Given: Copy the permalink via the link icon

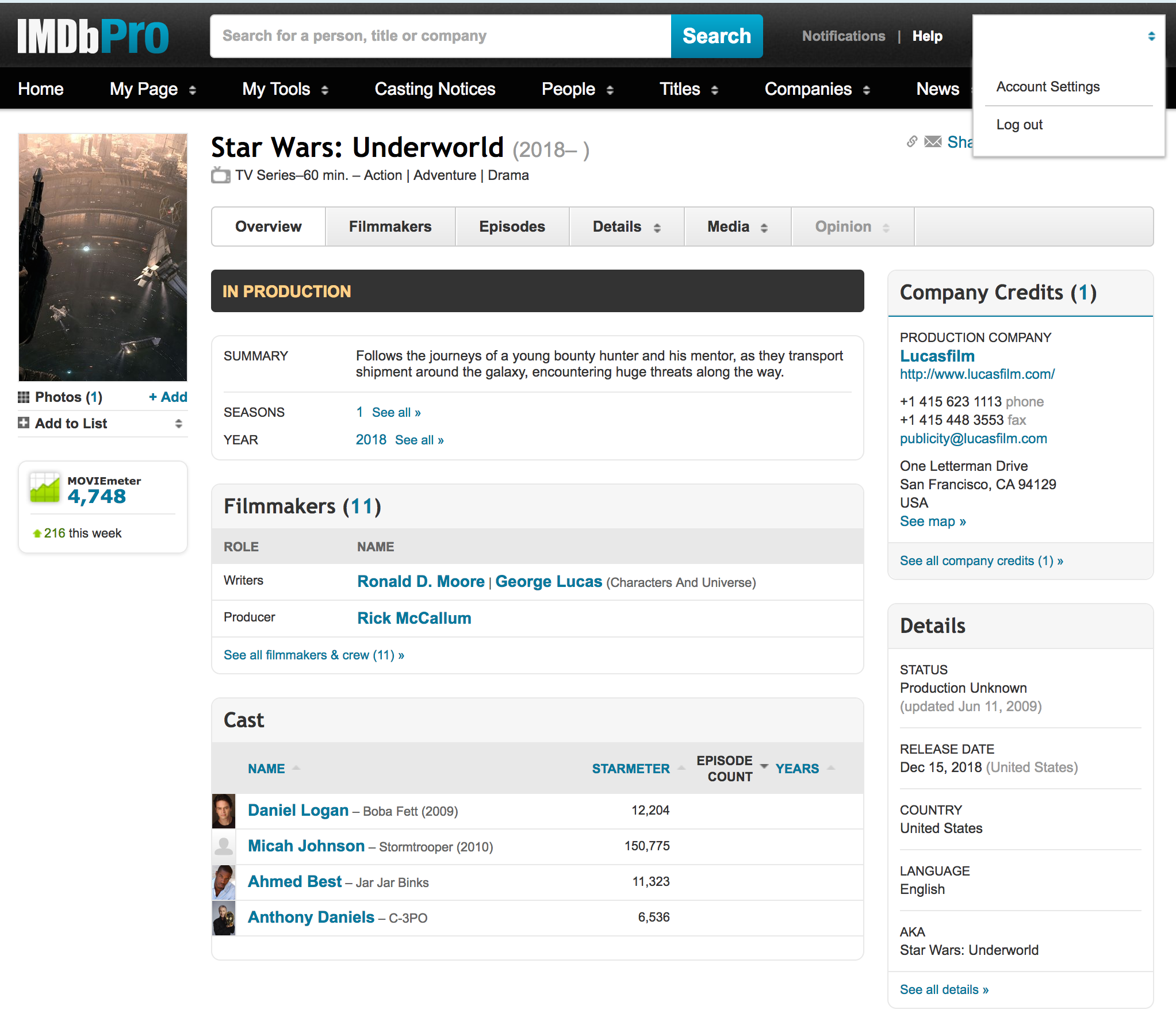Looking at the screenshot, I should pyautogui.click(x=912, y=141).
